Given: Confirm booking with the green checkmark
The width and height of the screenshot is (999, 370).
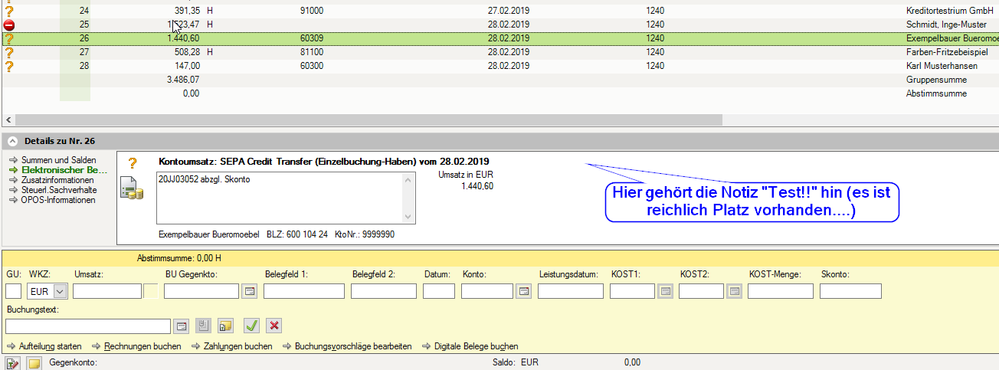Looking at the screenshot, I should click(x=251, y=326).
